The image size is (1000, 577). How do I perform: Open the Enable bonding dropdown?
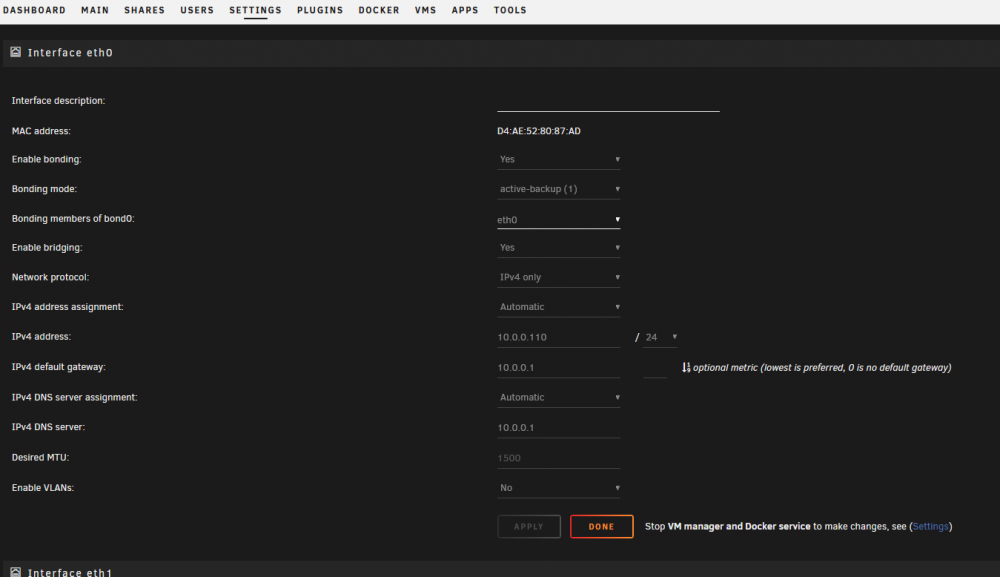559,159
